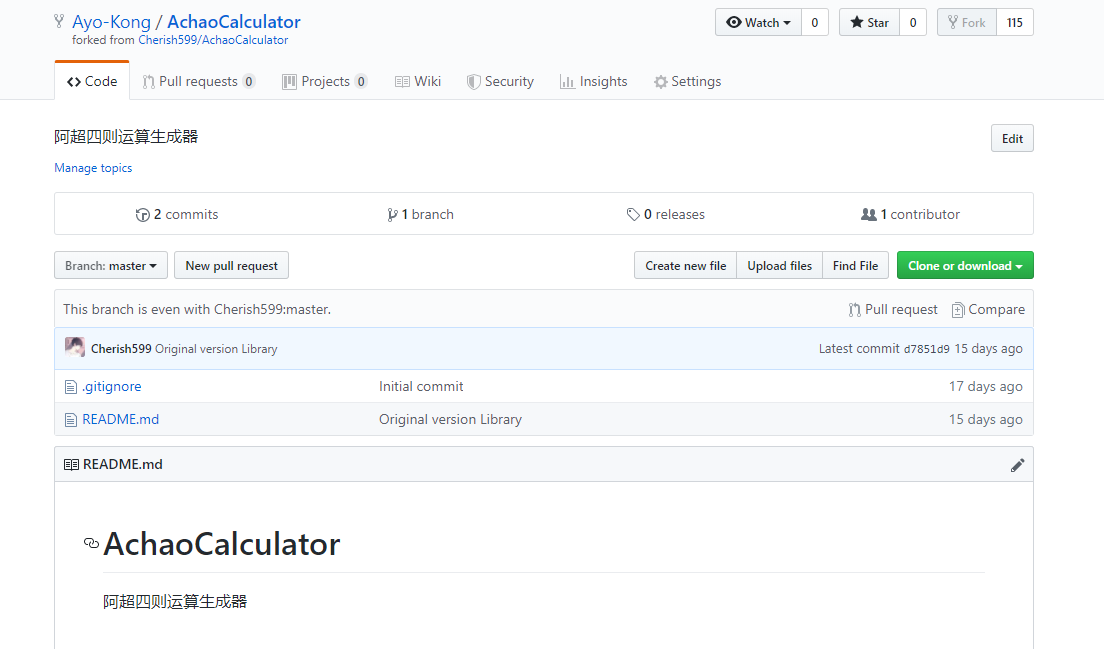Click the people icon beside 1 contributor

tap(869, 214)
